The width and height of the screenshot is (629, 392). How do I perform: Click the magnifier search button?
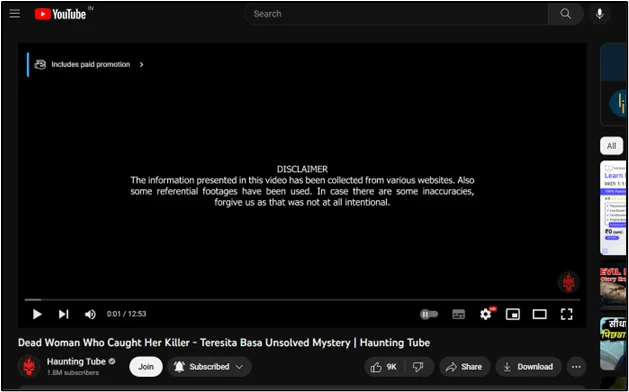566,14
